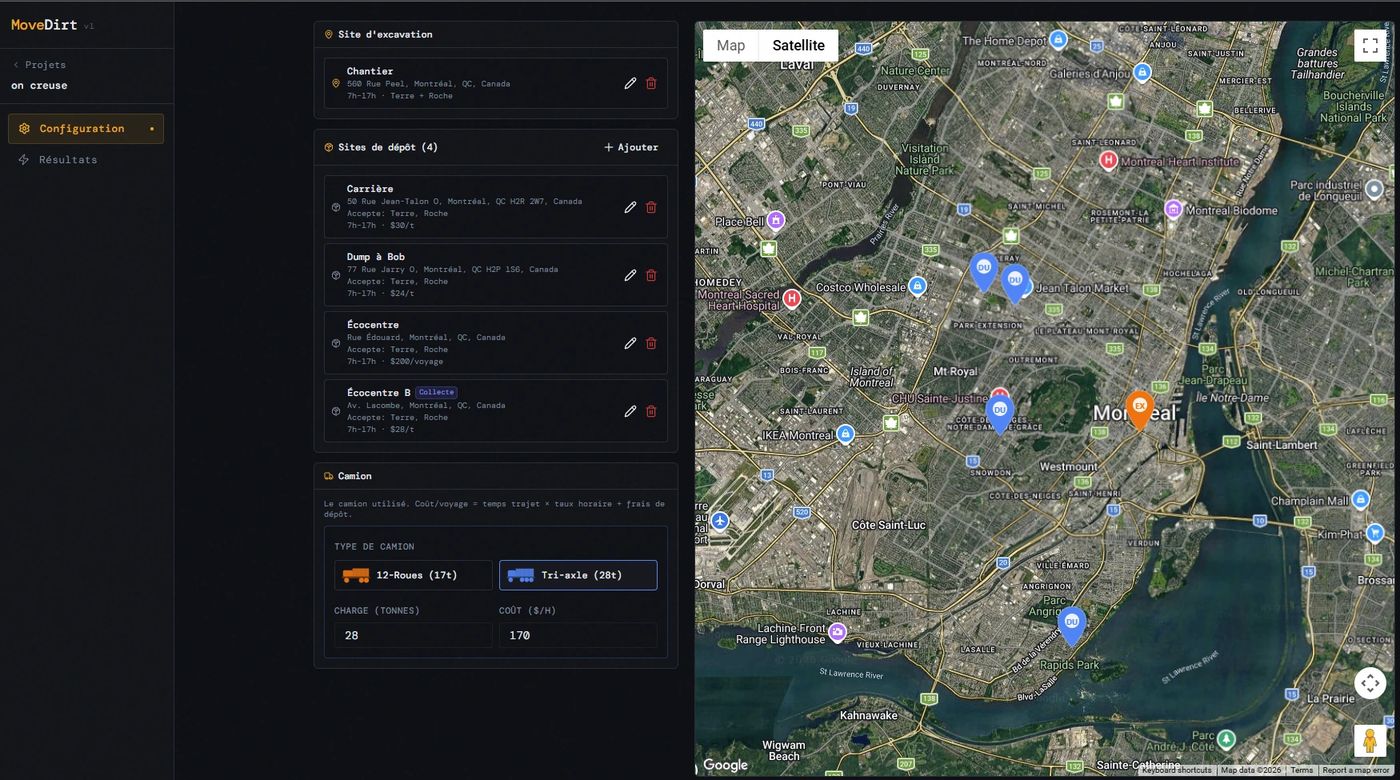This screenshot has width=1400, height=780.
Task: Click the 'Camion' section heading
Action: [x=355, y=476]
